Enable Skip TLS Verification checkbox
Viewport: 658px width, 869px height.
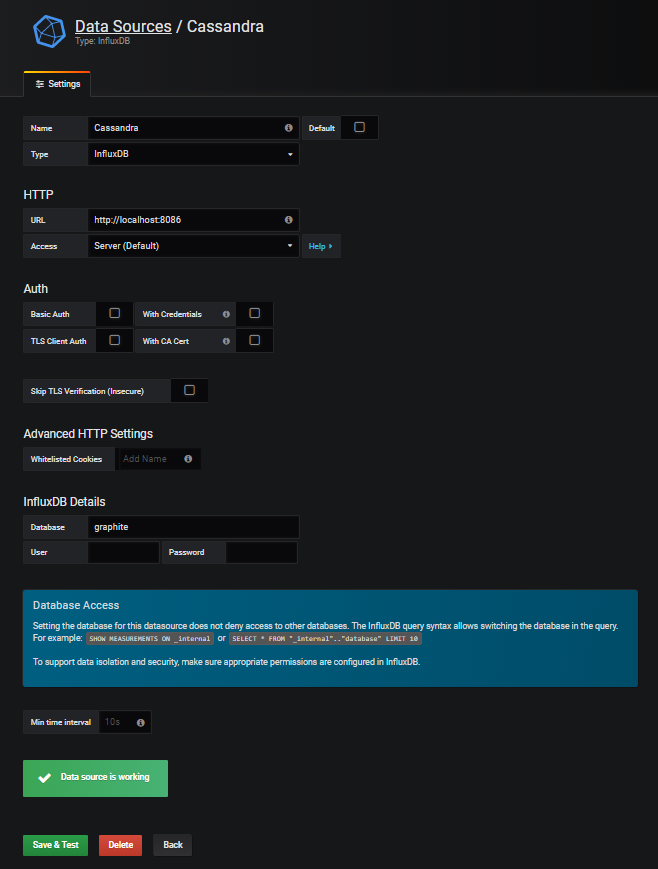point(190,390)
